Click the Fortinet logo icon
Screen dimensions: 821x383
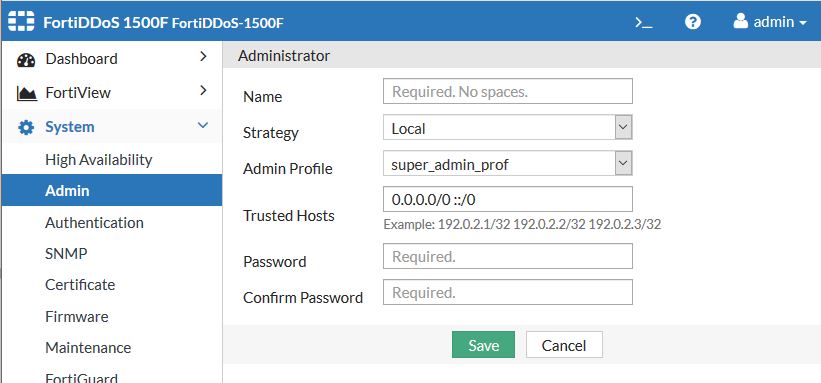click(x=21, y=21)
